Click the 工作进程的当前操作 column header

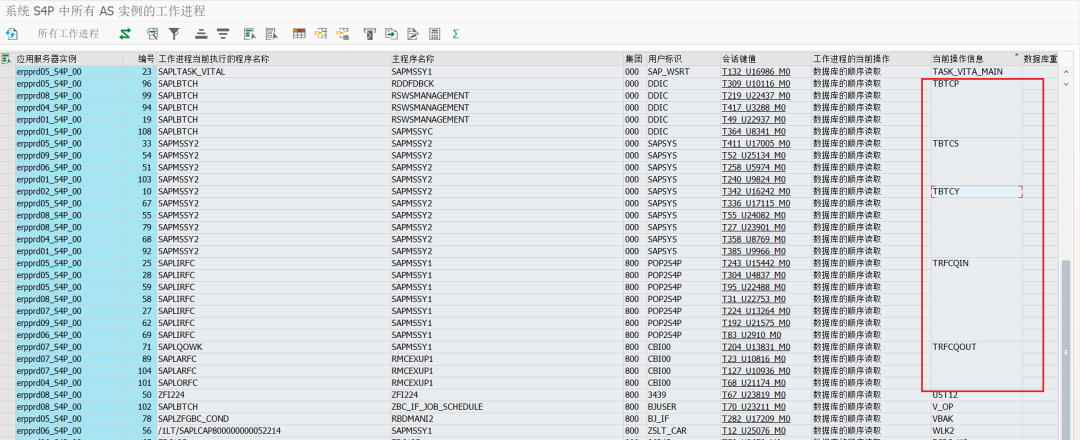[871, 59]
